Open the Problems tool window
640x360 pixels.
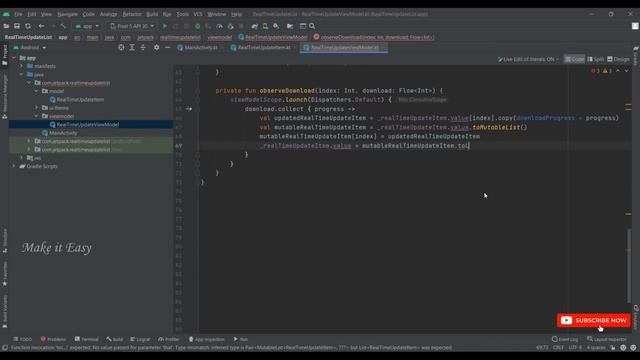(x=53, y=339)
